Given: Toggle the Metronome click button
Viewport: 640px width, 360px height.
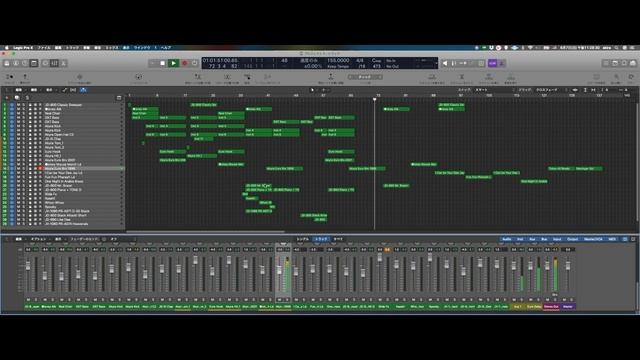Looking at the screenshot, I should click(502, 63).
